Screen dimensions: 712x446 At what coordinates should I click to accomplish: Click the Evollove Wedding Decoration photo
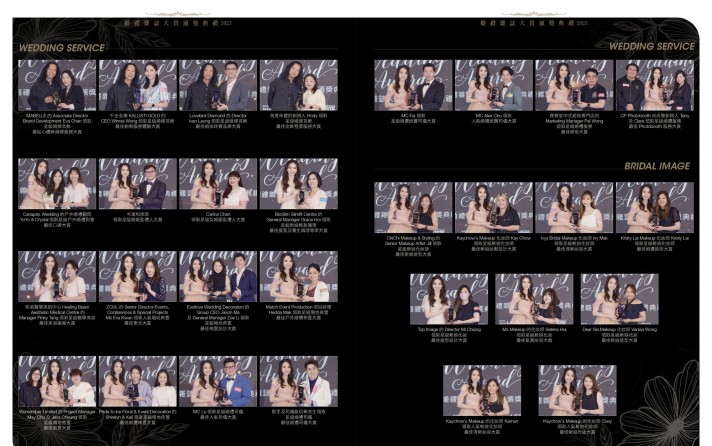tap(218, 277)
